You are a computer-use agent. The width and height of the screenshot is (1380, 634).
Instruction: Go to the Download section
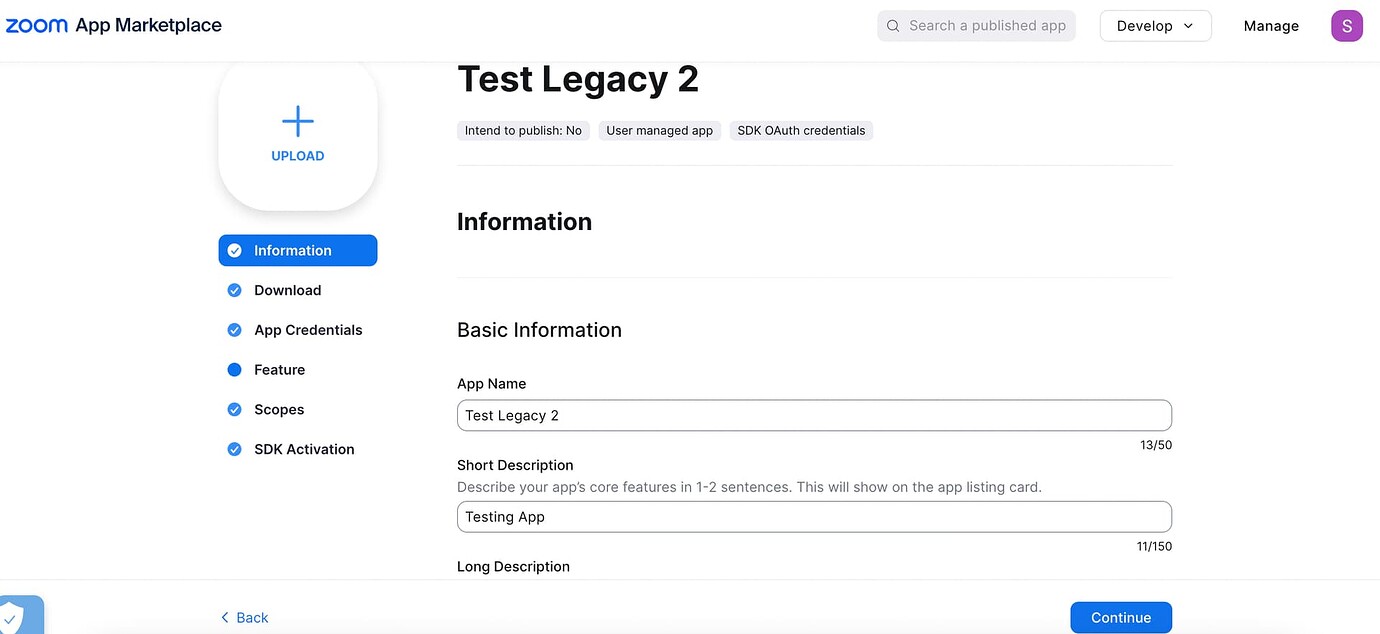click(287, 290)
